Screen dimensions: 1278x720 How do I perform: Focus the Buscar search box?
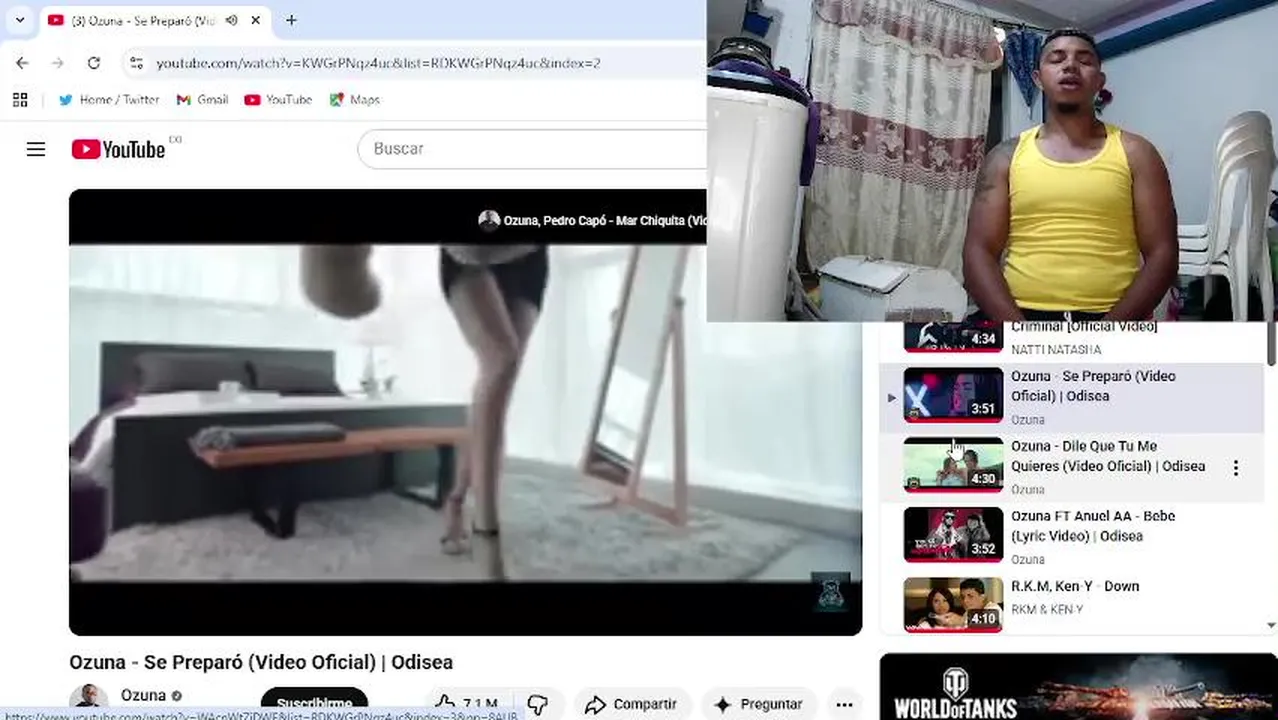coord(532,149)
